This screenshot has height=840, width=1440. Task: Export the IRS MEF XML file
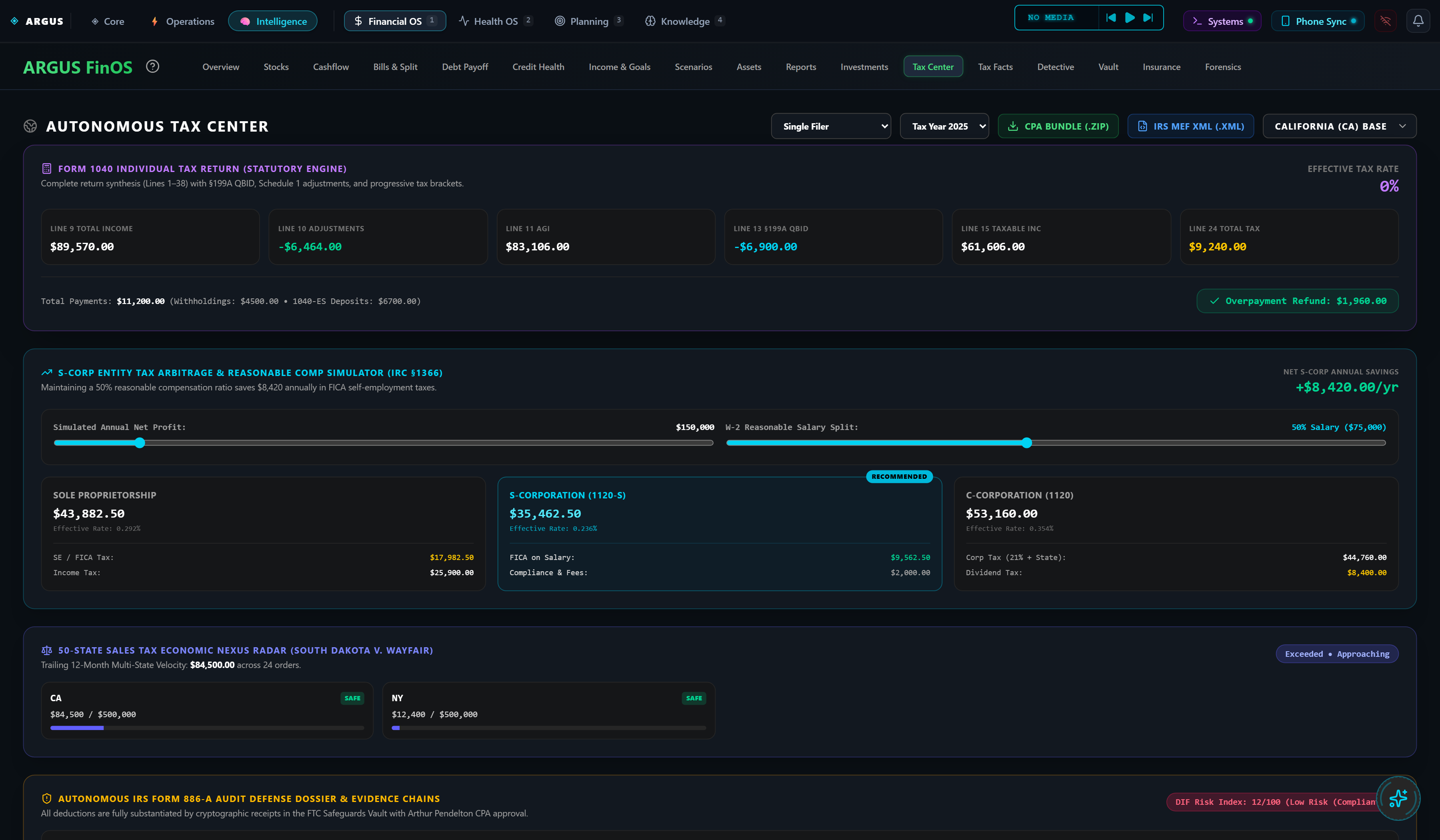(1191, 126)
